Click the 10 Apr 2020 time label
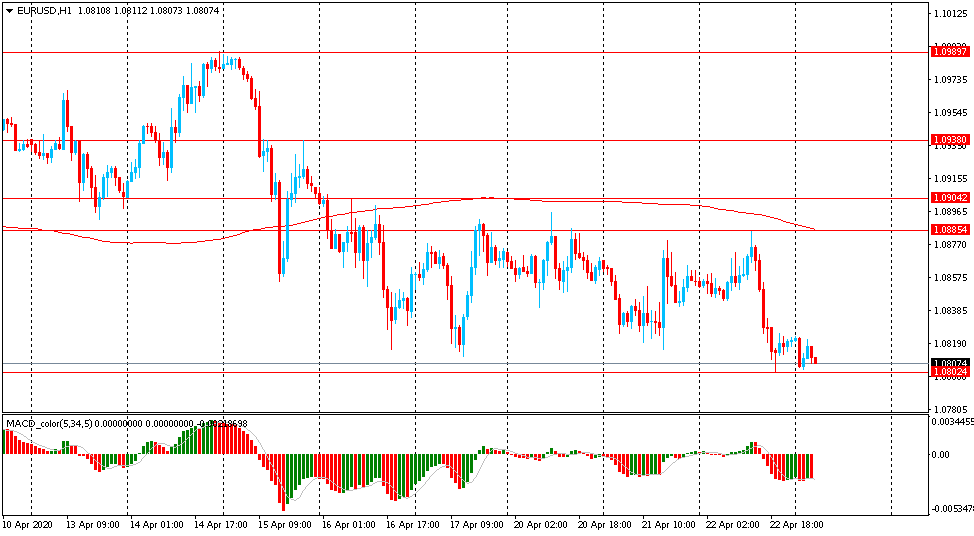The width and height of the screenshot is (974, 536). (27, 525)
